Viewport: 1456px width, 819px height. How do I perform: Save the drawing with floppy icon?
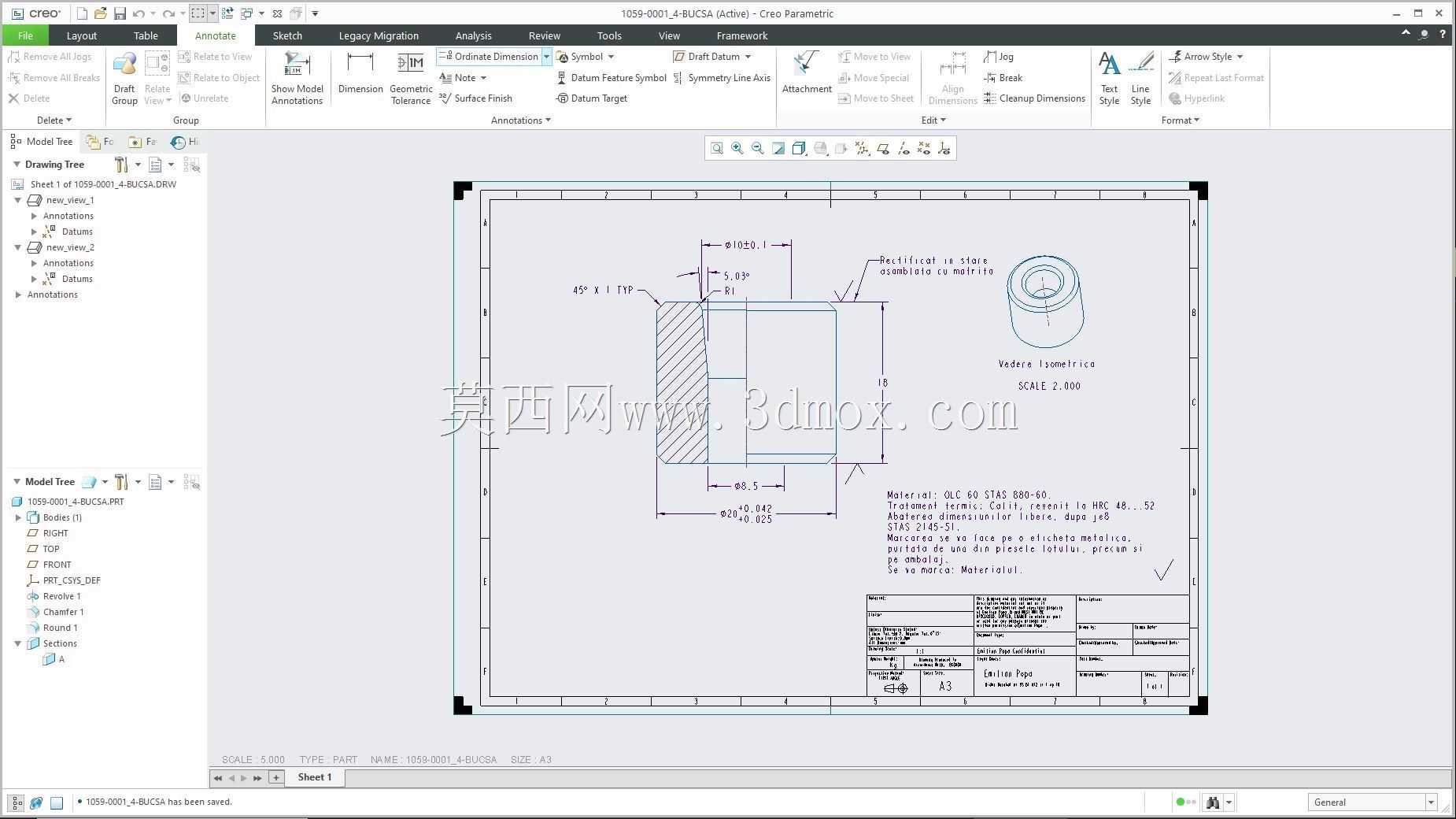tap(120, 13)
